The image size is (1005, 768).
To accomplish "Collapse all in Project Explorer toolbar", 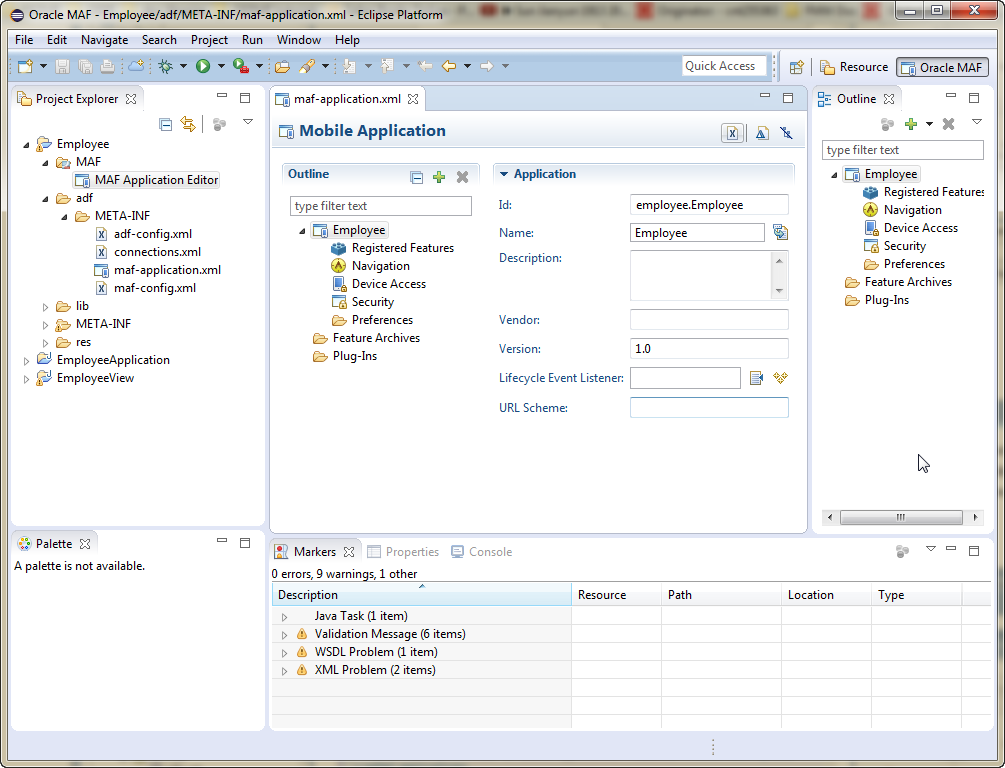I will click(166, 124).
